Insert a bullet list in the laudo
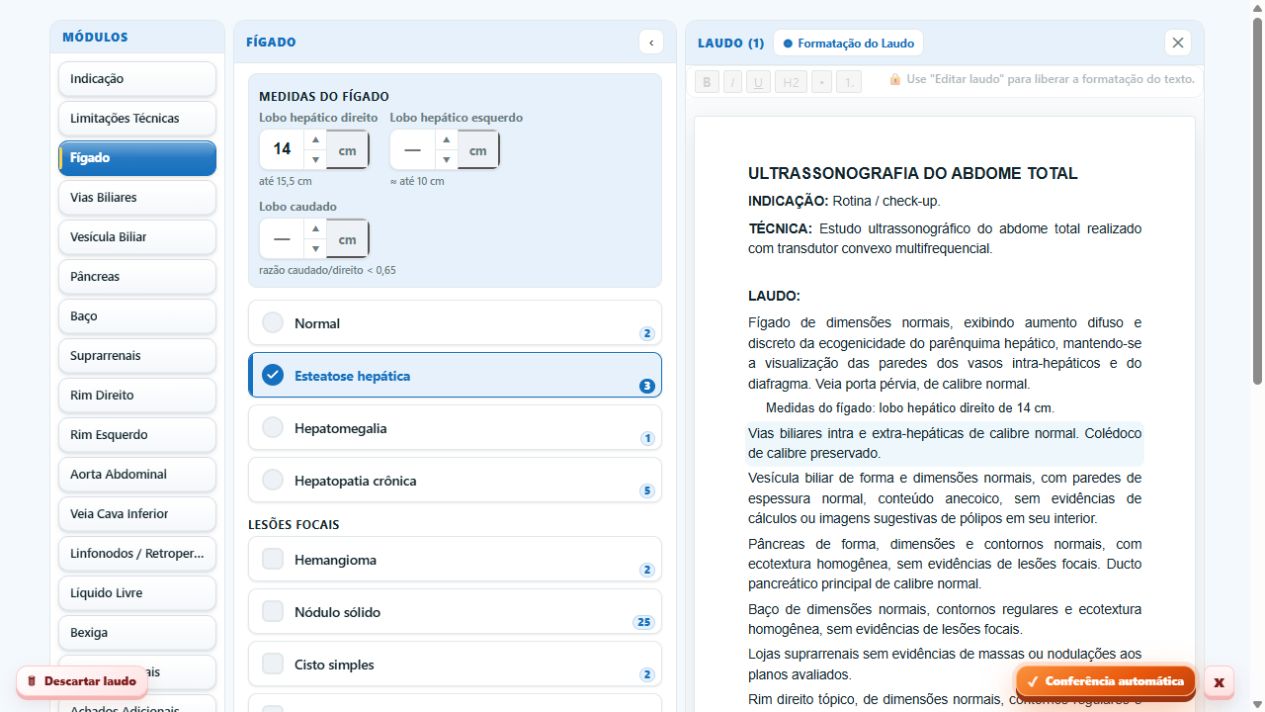This screenshot has width=1265, height=712. [821, 82]
